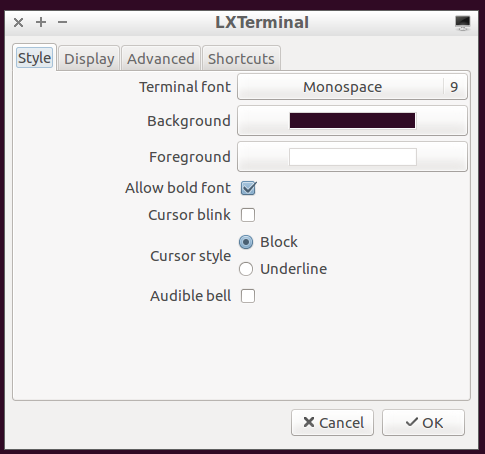Select the Underline cursor style
The image size is (485, 454).
click(x=246, y=269)
